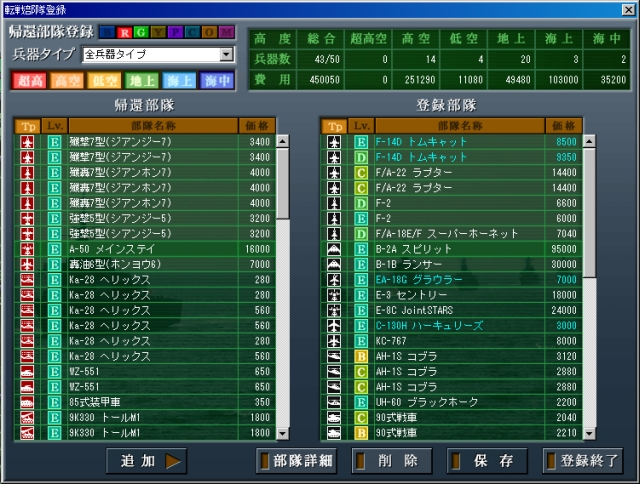This screenshot has width=640, height=484.
Task: Sort 帰還部隊 list by 価格 column
Action: pyautogui.click(x=257, y=126)
